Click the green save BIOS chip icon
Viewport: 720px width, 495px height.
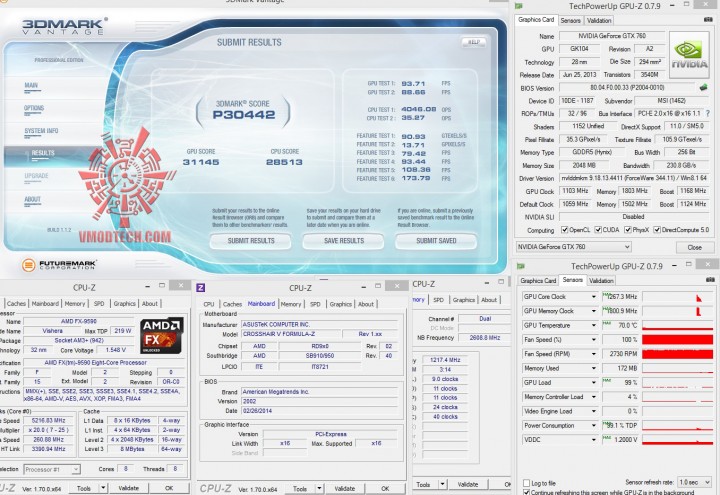[703, 87]
